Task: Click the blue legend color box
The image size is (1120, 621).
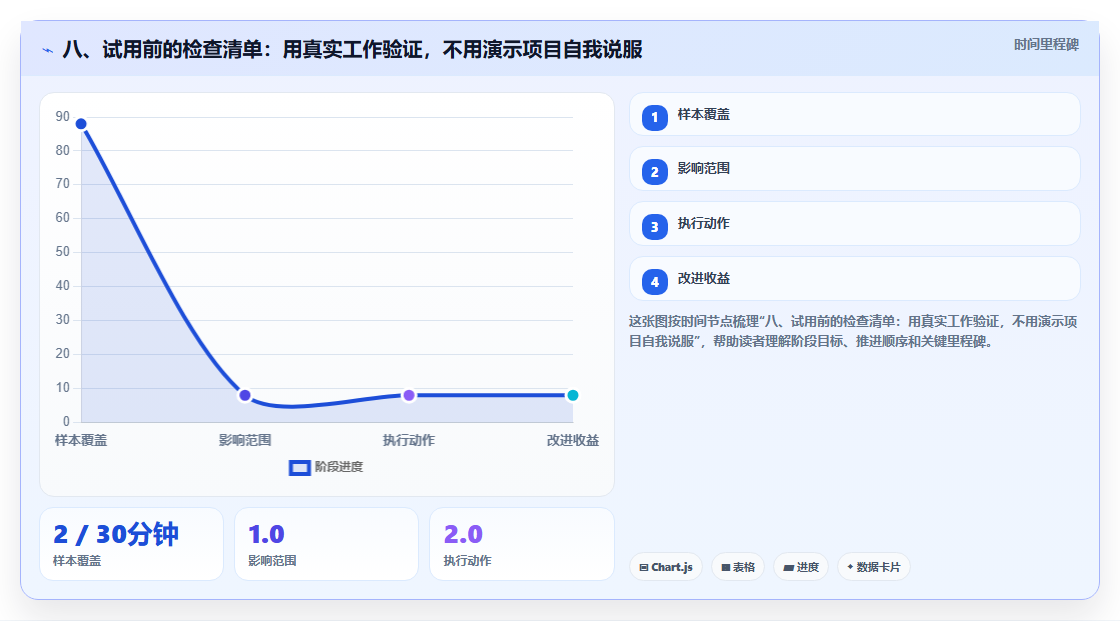Action: [299, 468]
